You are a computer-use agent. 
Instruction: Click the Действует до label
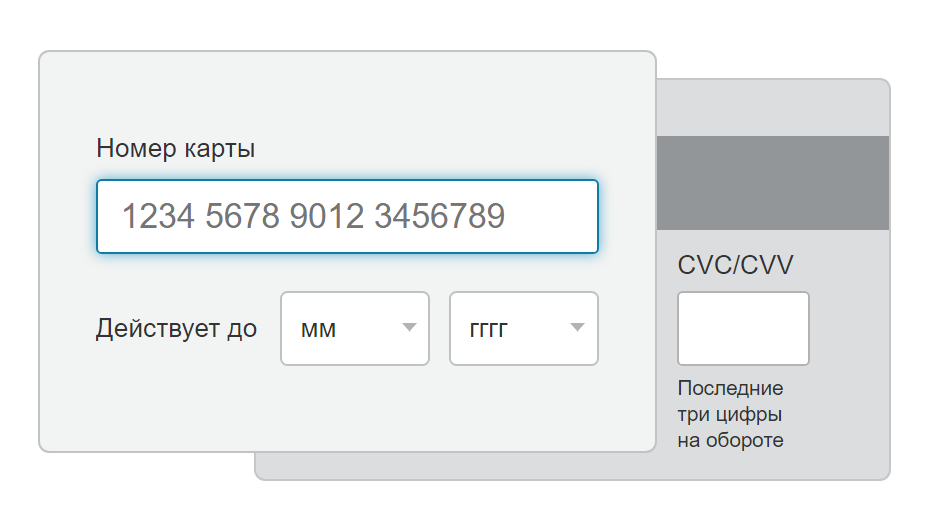[x=176, y=329]
